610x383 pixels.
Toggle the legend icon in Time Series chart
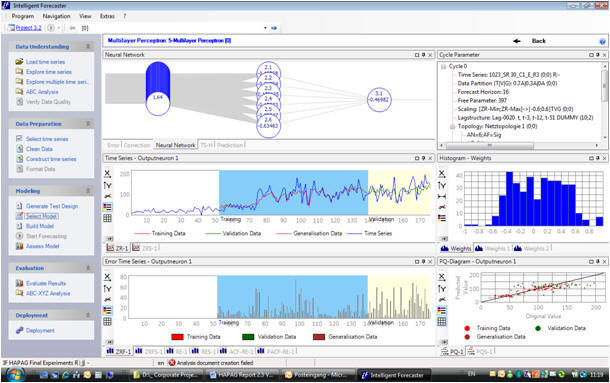click(107, 207)
